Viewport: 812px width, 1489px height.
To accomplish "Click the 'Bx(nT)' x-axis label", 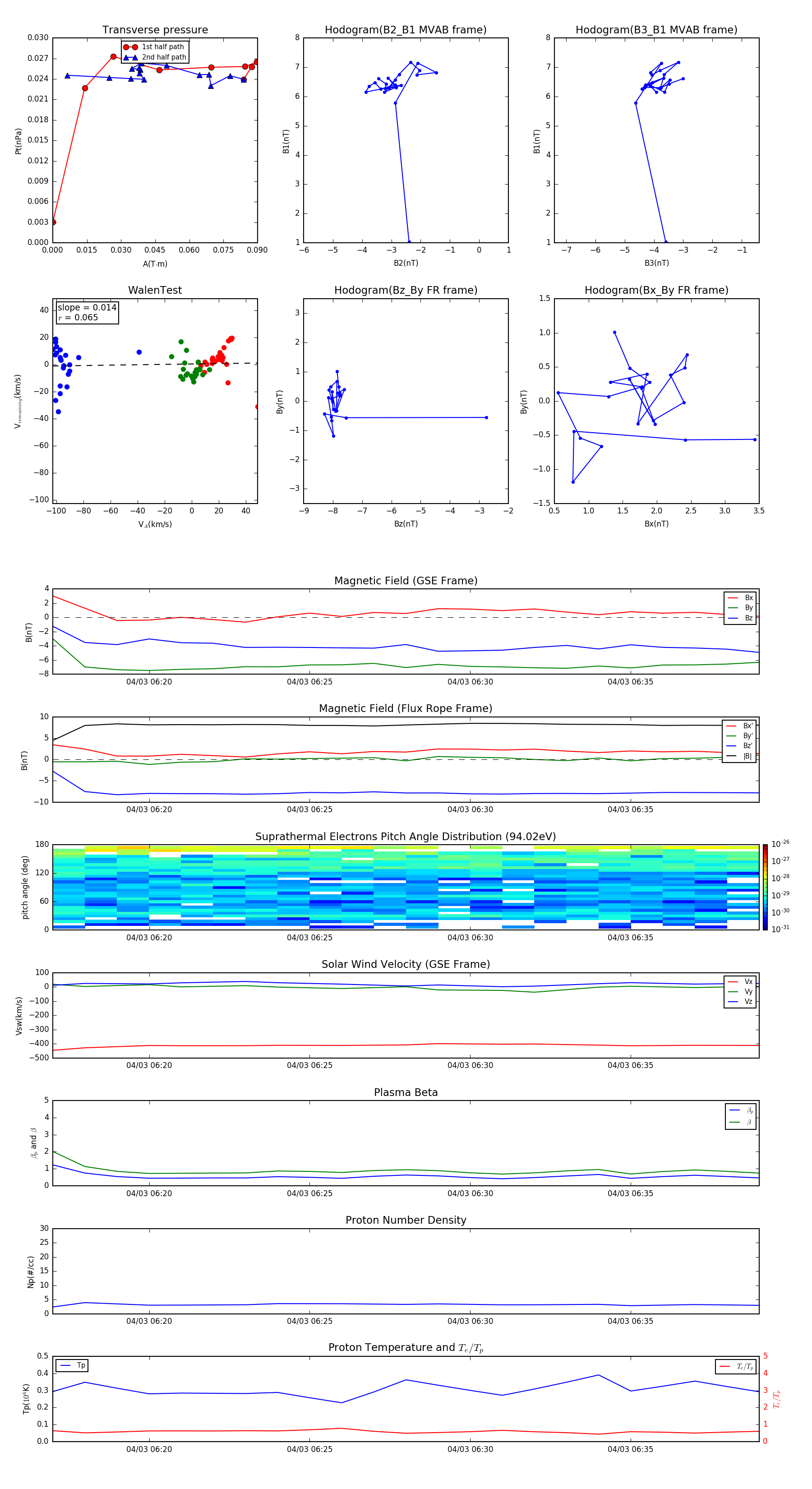I will click(x=656, y=524).
